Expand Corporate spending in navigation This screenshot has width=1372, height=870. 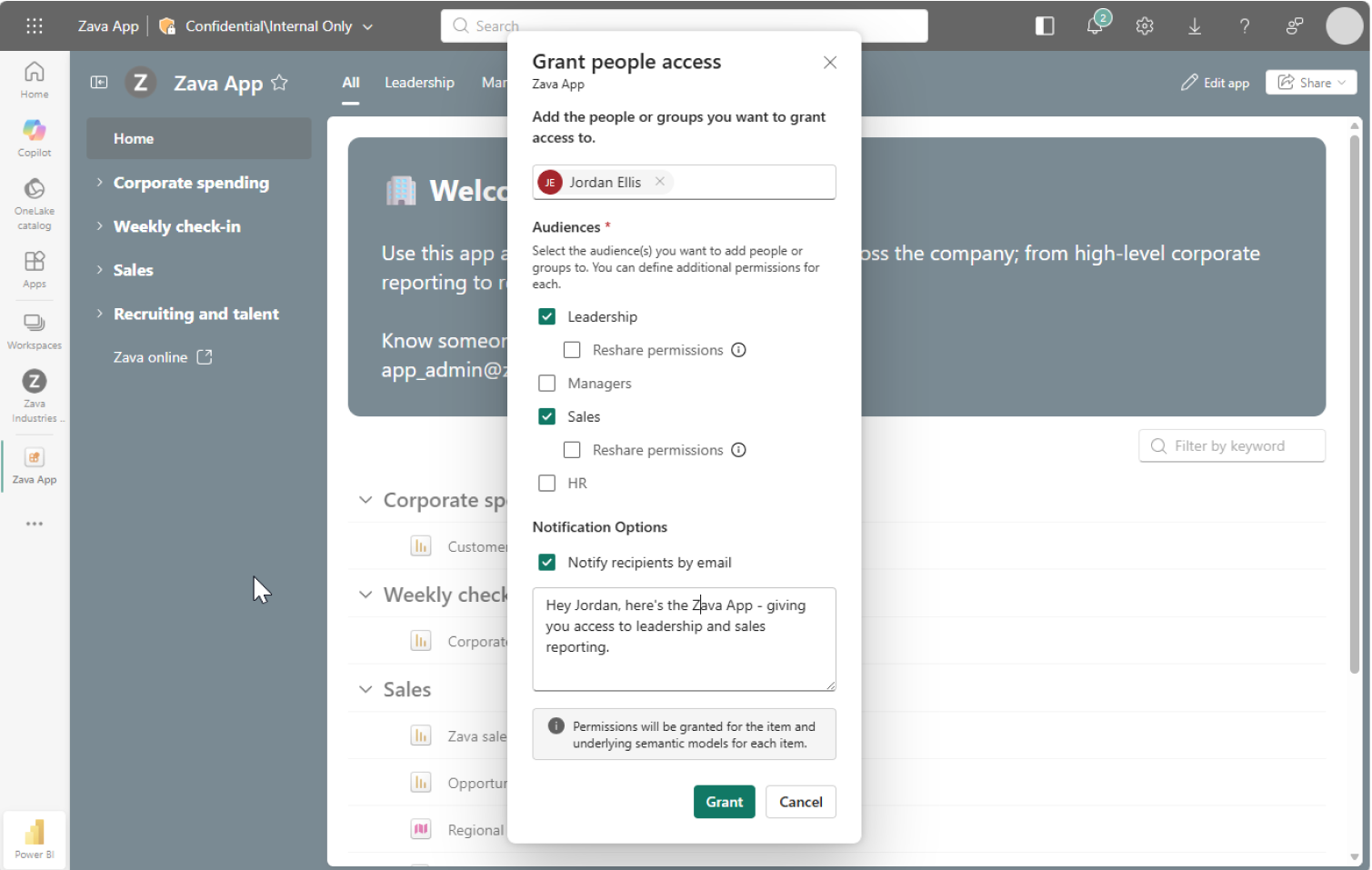pyautogui.click(x=99, y=183)
